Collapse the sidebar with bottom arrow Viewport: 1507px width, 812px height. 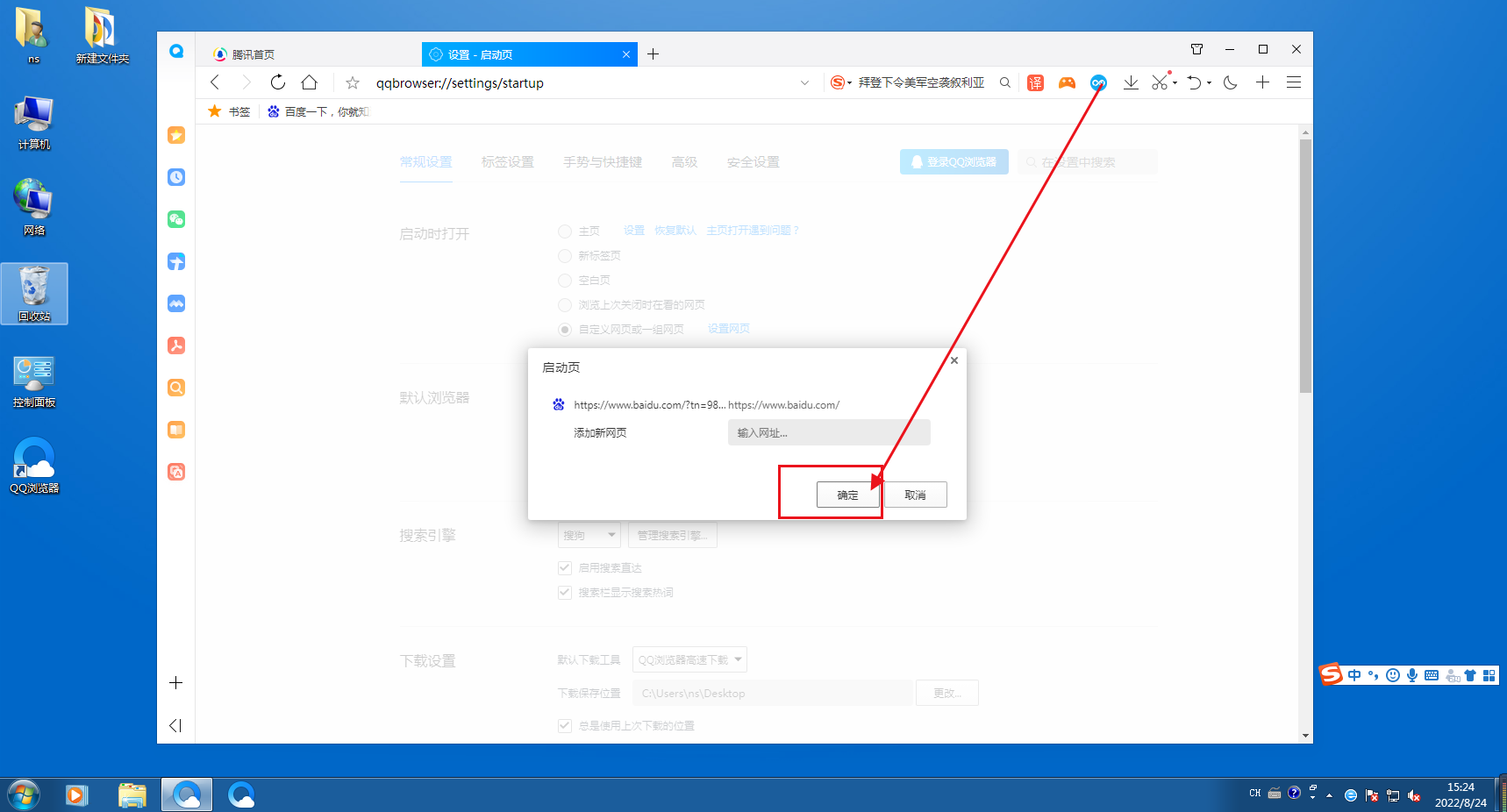click(x=175, y=725)
